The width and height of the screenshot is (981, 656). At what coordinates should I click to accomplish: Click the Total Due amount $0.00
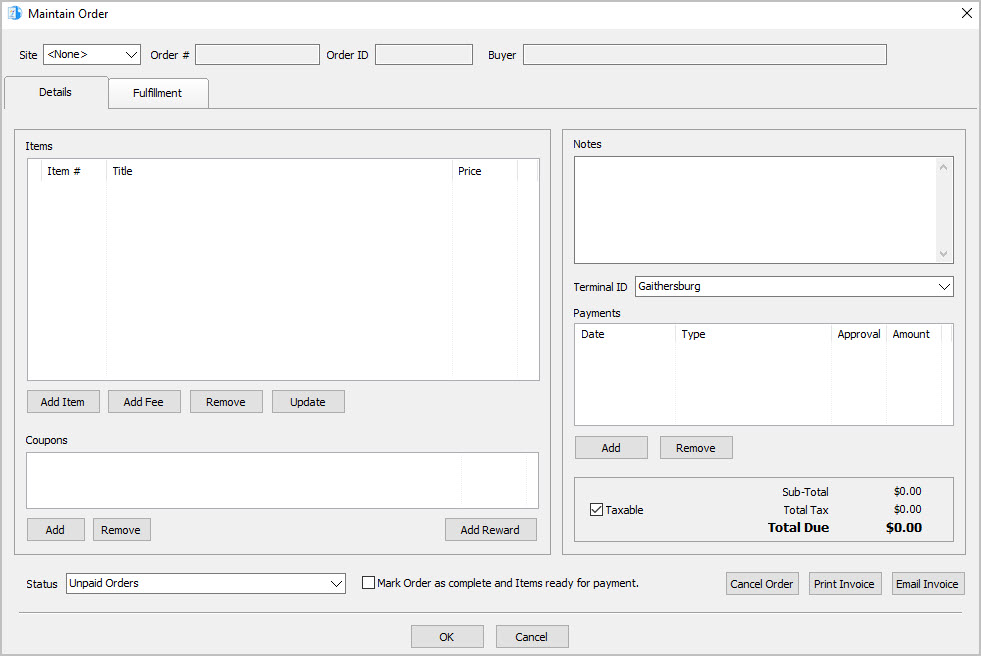click(x=903, y=528)
